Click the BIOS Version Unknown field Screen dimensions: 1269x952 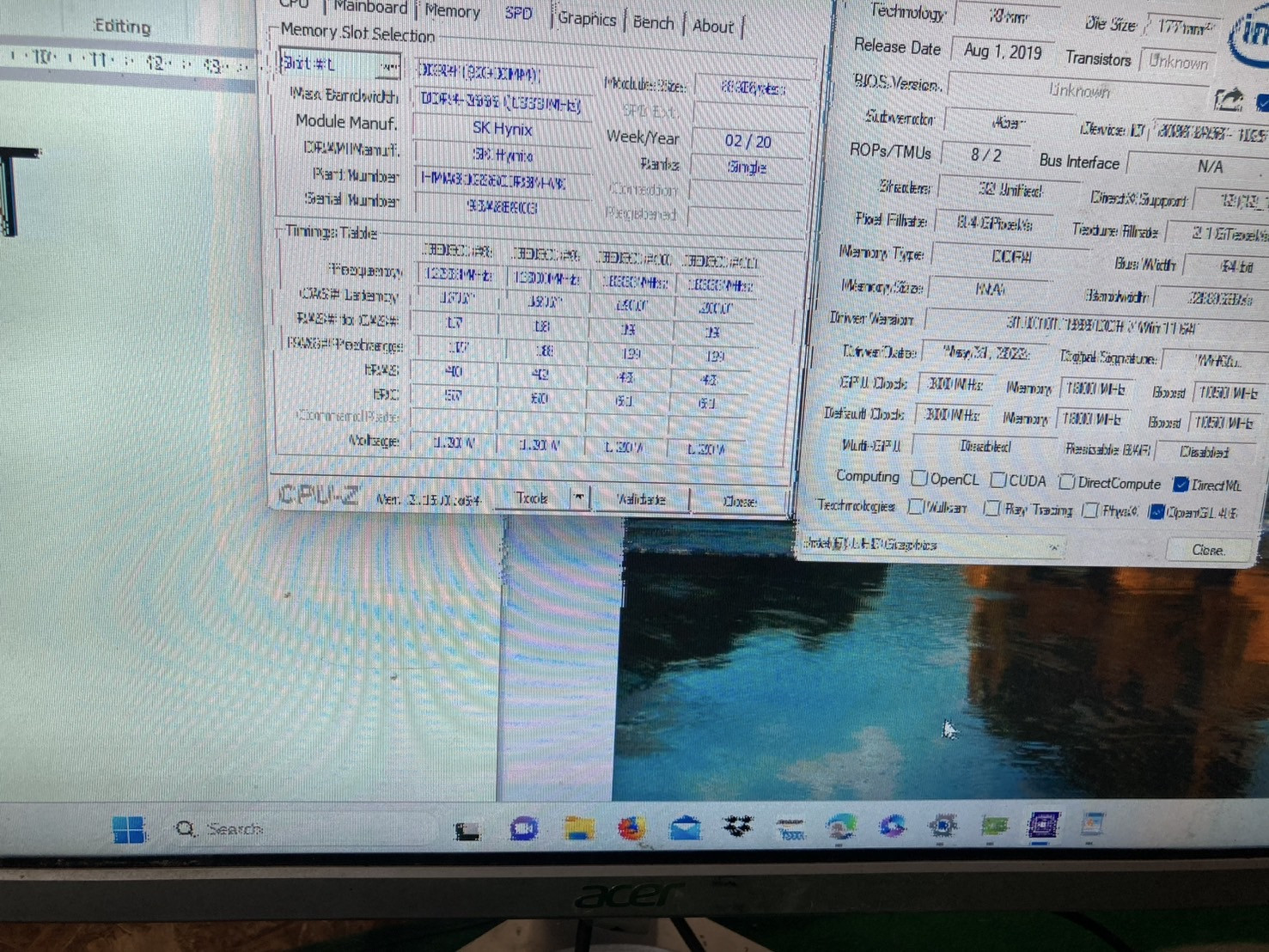coord(1079,90)
